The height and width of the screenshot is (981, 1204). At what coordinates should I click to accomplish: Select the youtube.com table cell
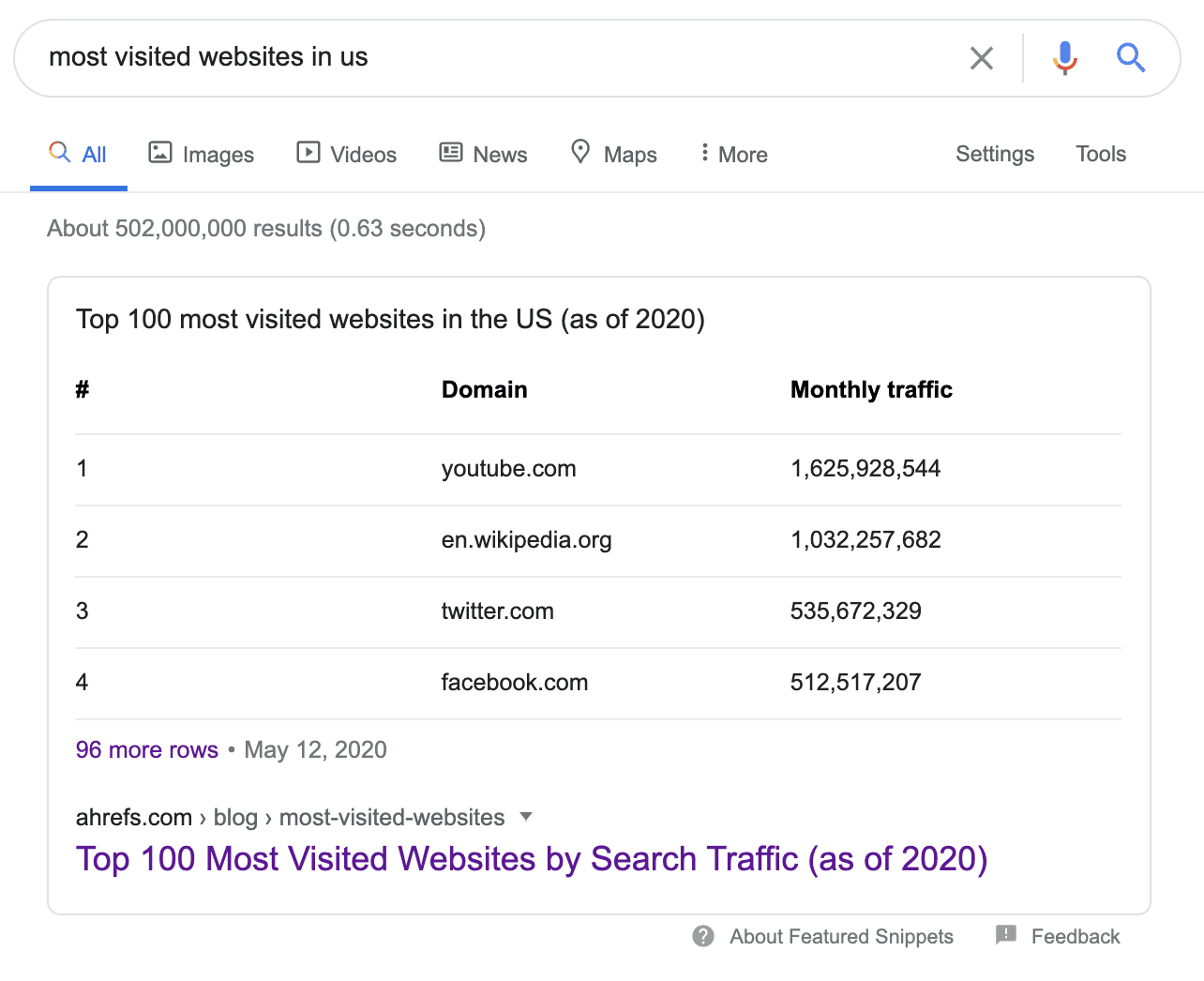point(509,468)
